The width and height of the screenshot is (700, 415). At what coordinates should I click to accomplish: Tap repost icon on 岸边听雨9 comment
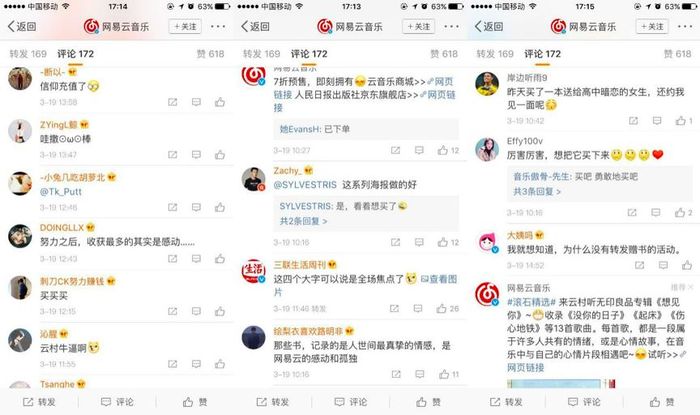click(x=633, y=120)
